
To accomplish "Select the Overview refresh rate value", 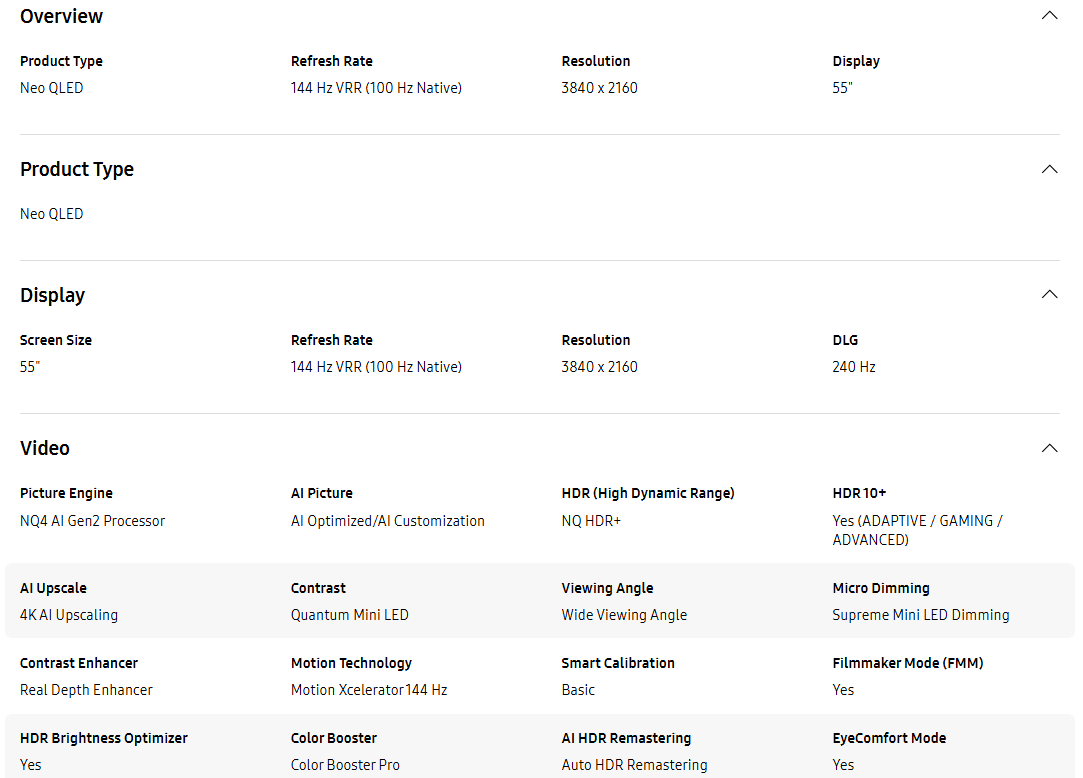I will click(x=376, y=88).
